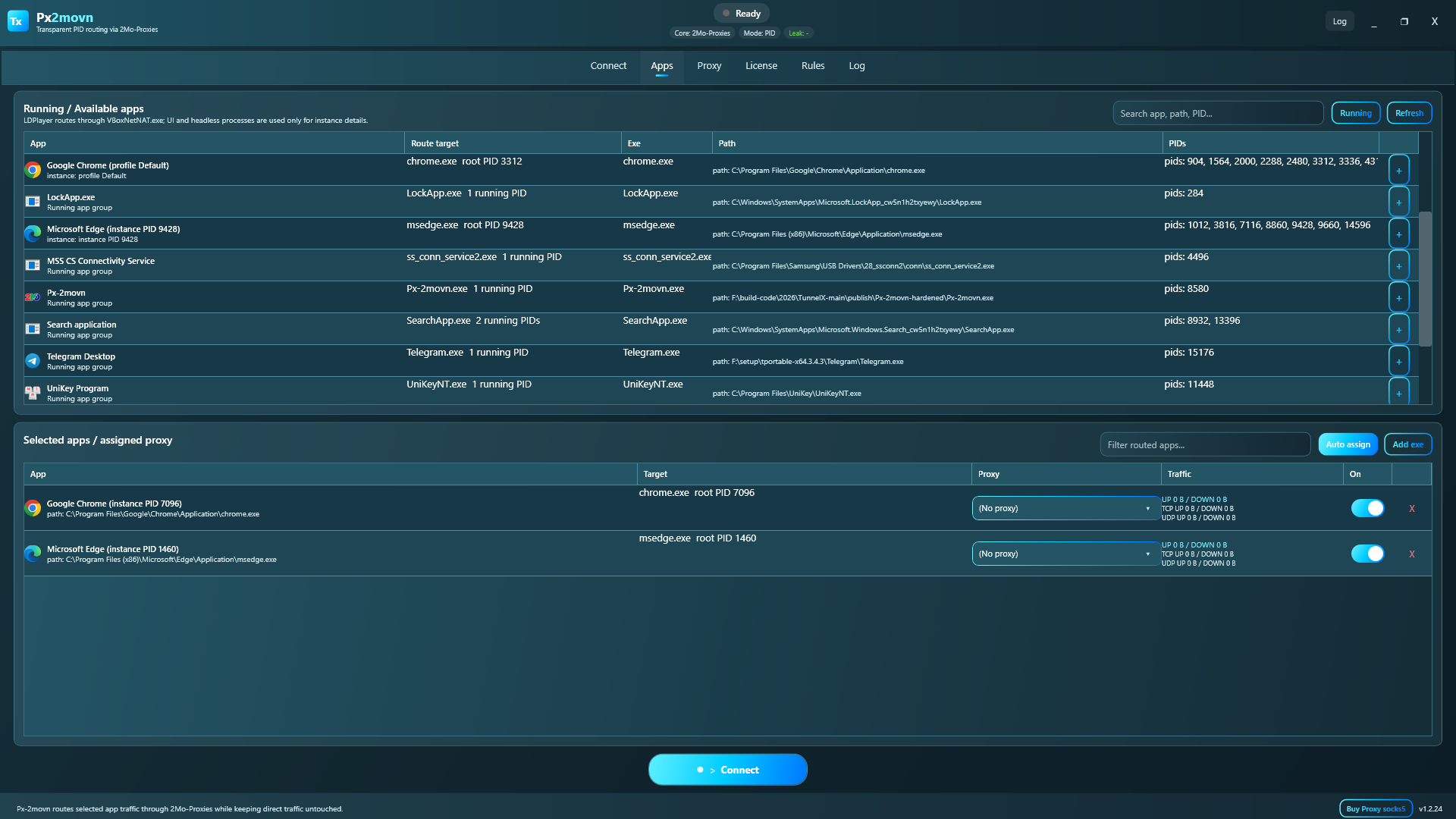Remove Google Chrome PID 7096 with red X
This screenshot has width=1456, height=819.
coord(1412,509)
